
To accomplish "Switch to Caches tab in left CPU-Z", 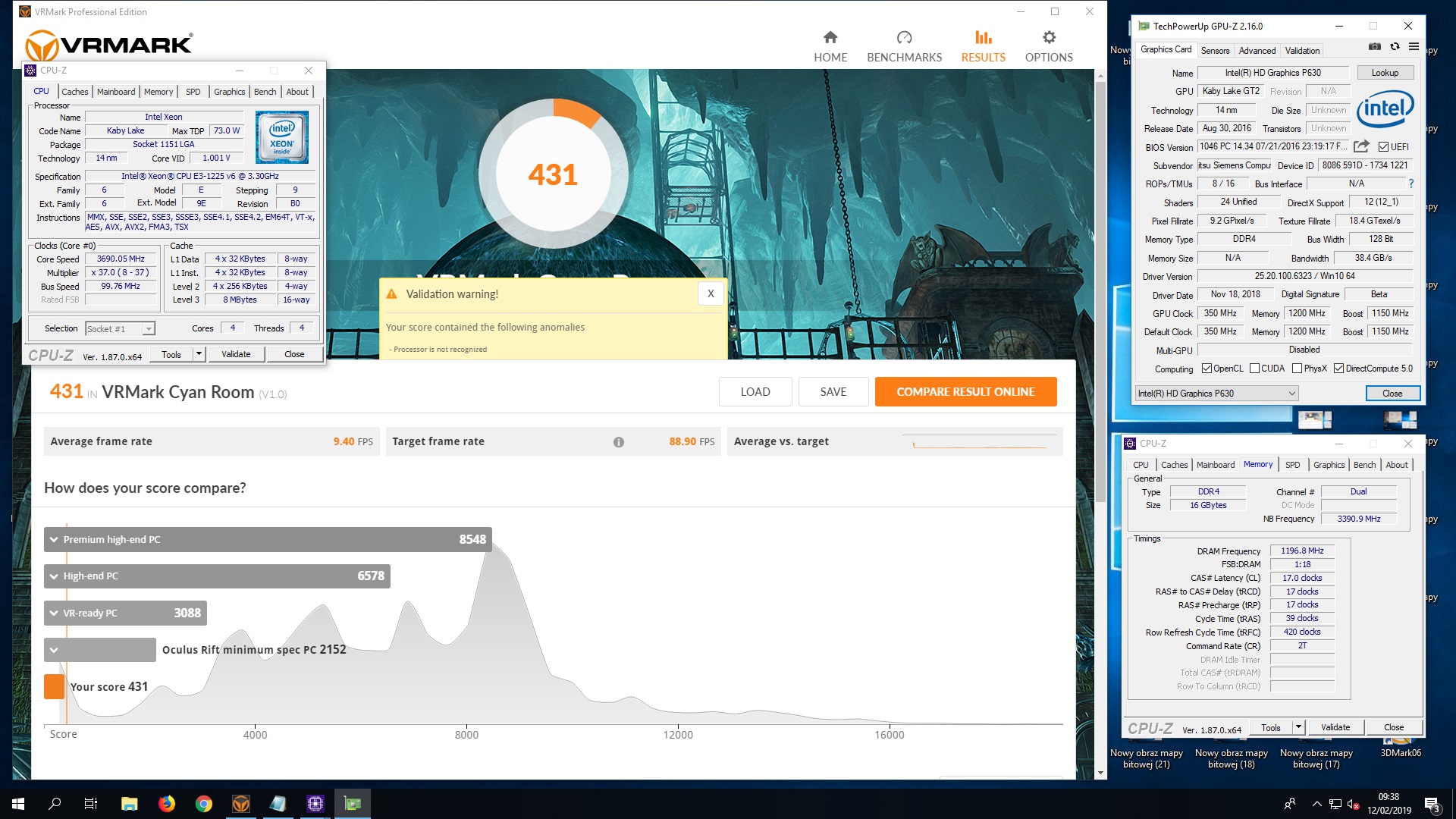I will click(74, 92).
